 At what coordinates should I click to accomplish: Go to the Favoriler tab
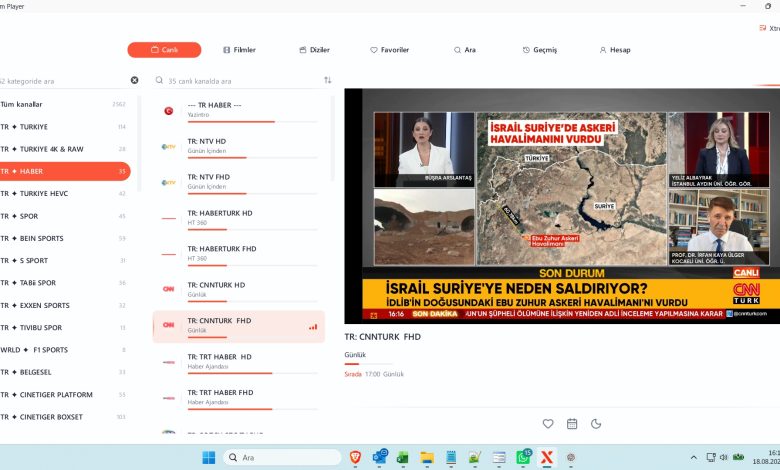[x=390, y=50]
